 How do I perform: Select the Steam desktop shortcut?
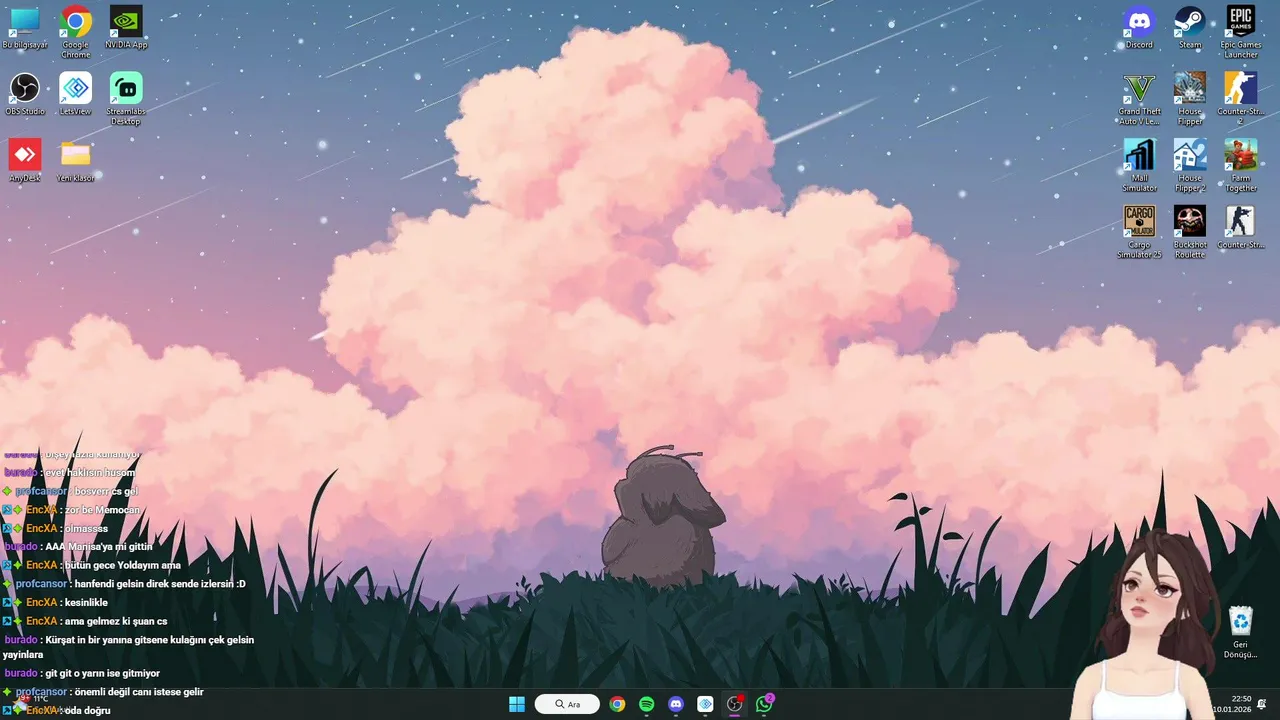[1190, 28]
